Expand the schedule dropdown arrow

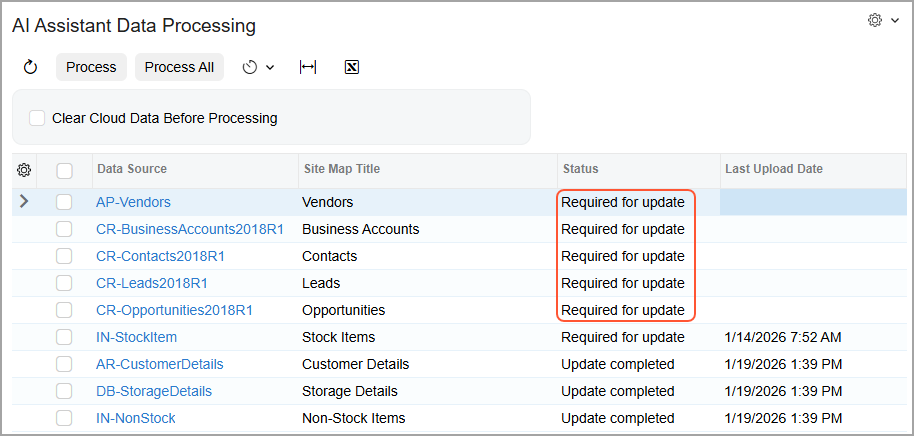(270, 68)
